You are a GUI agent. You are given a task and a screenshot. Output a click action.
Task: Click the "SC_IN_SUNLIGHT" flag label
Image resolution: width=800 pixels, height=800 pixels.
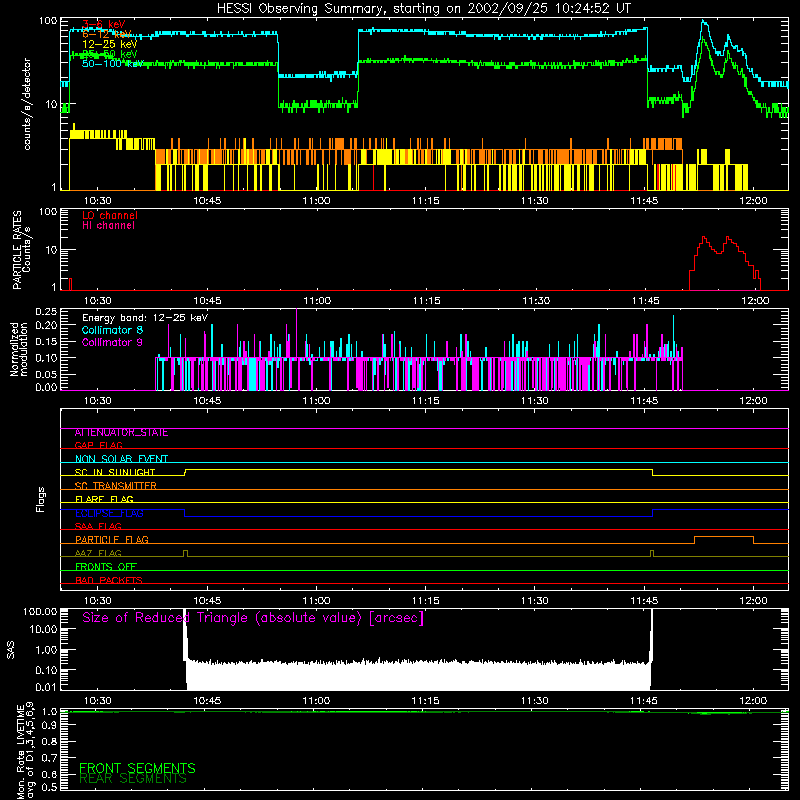(x=115, y=472)
